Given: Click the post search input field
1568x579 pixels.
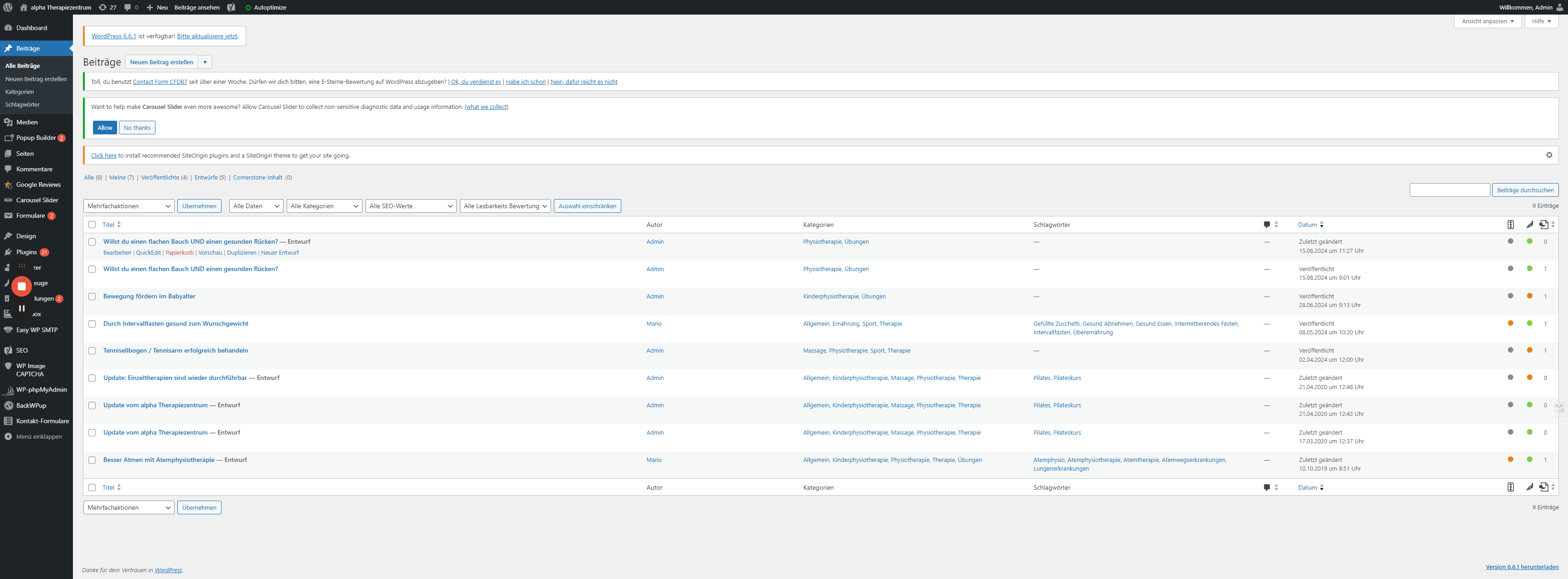Looking at the screenshot, I should pyautogui.click(x=1449, y=190).
